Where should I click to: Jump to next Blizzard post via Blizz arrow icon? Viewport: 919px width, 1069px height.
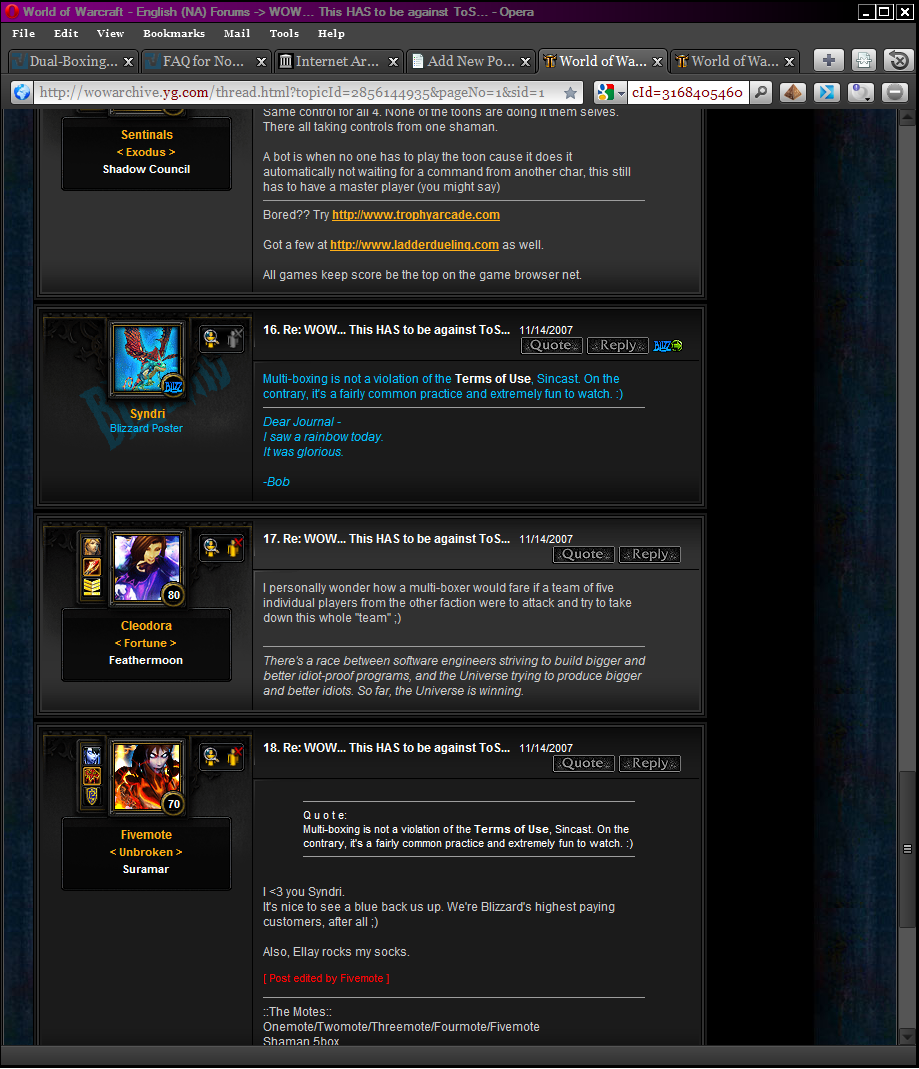[x=668, y=346]
